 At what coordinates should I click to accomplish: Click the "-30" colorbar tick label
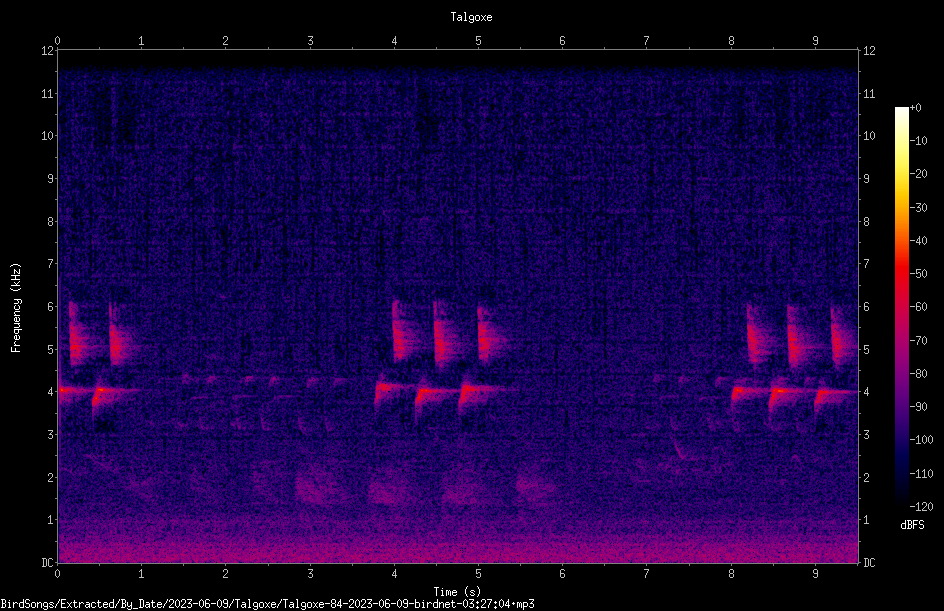click(919, 208)
